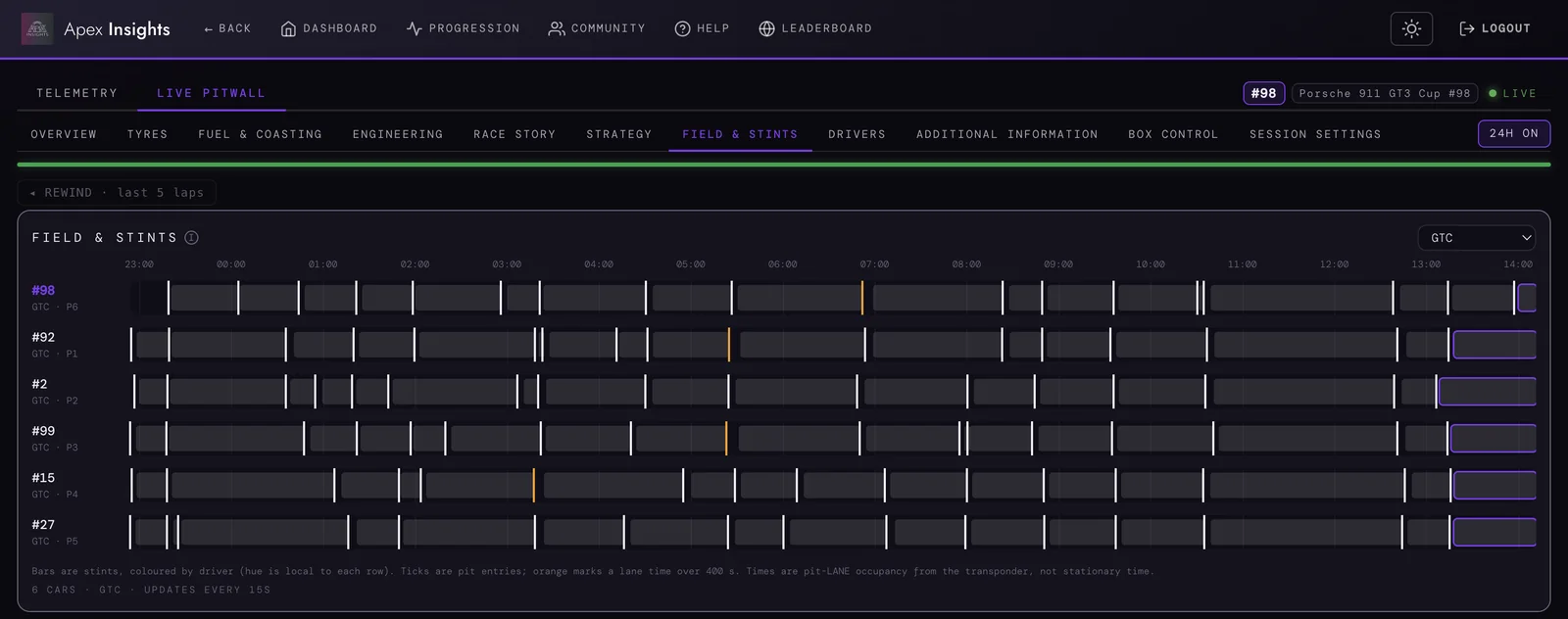
Task: Select car #15 row label
Action: [43, 478]
